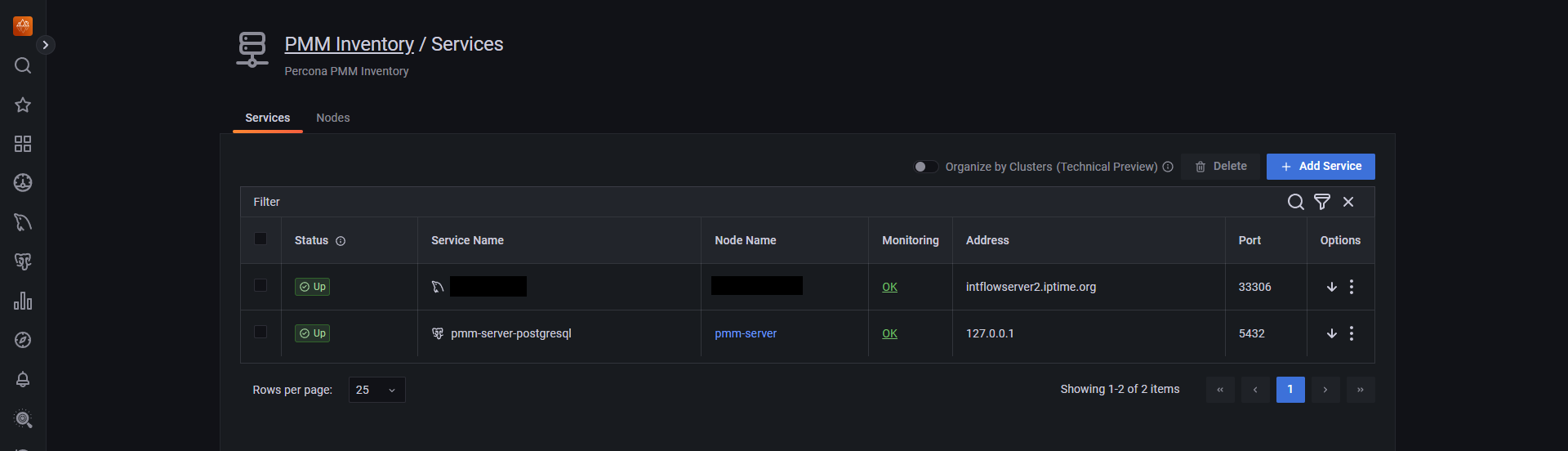Tick the select-all checkbox in table header
This screenshot has height=451, width=1568.
coord(261,239)
